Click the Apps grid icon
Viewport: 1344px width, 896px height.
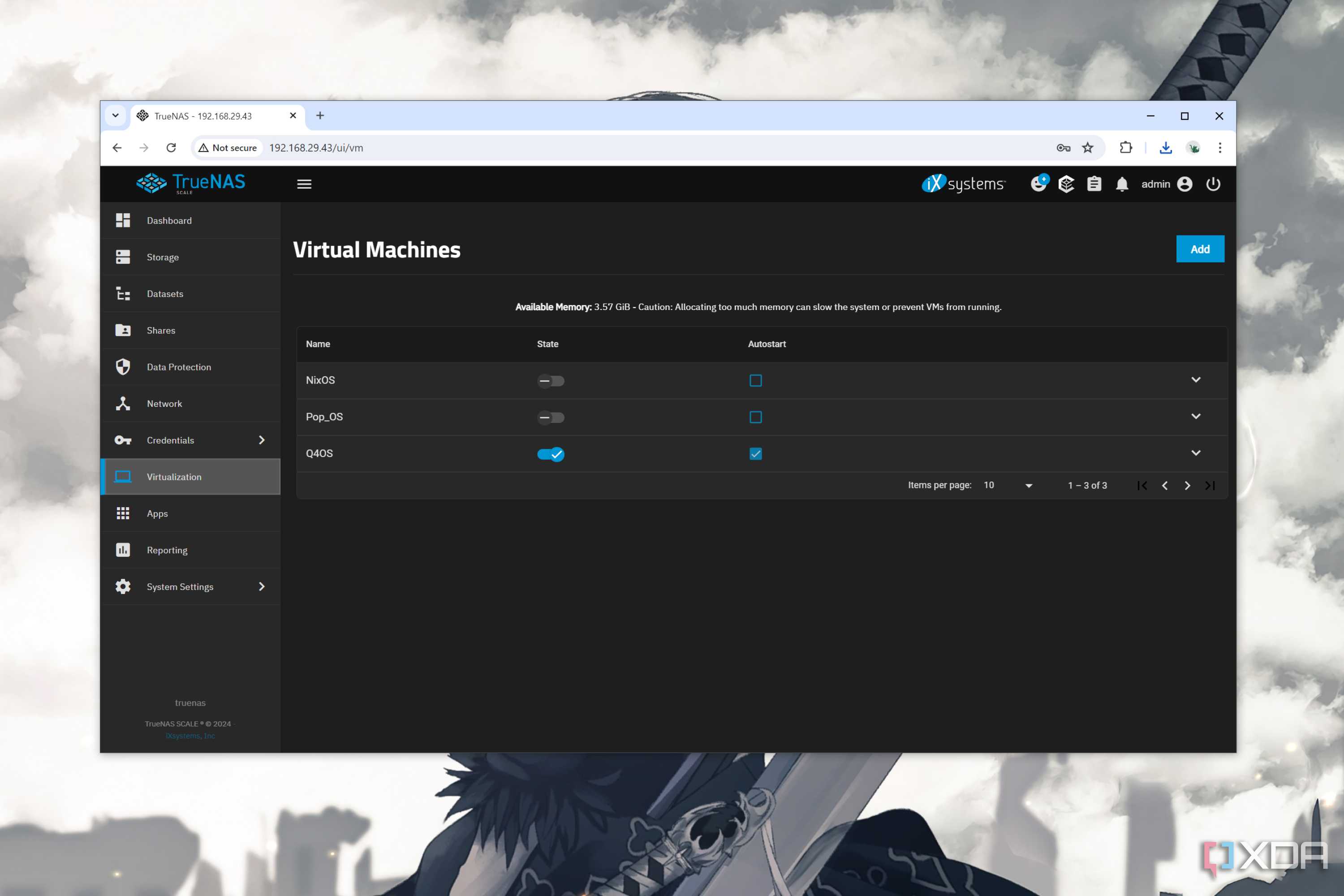click(123, 513)
